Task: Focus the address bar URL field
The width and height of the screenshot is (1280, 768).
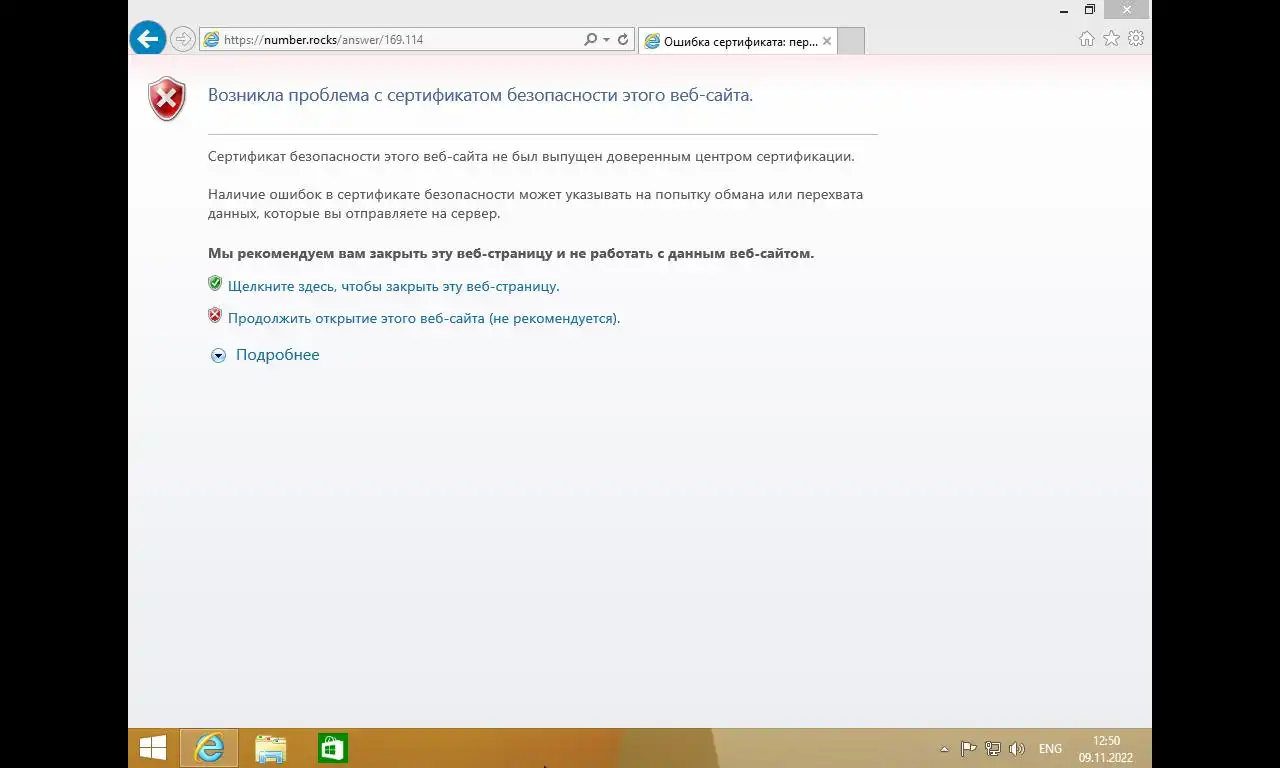Action: tap(400, 40)
